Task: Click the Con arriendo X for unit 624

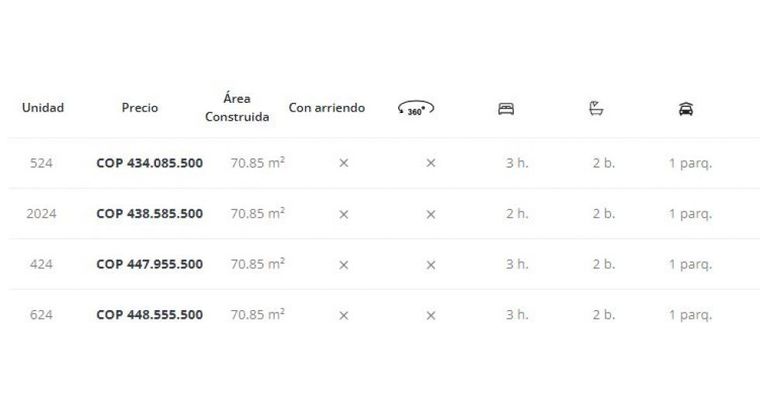Action: pyautogui.click(x=344, y=315)
